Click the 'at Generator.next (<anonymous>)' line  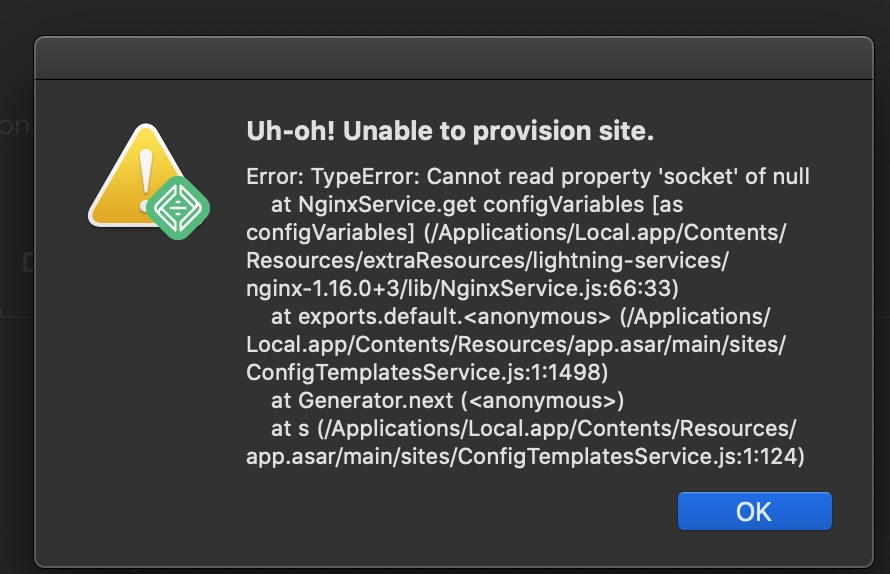tap(447, 400)
